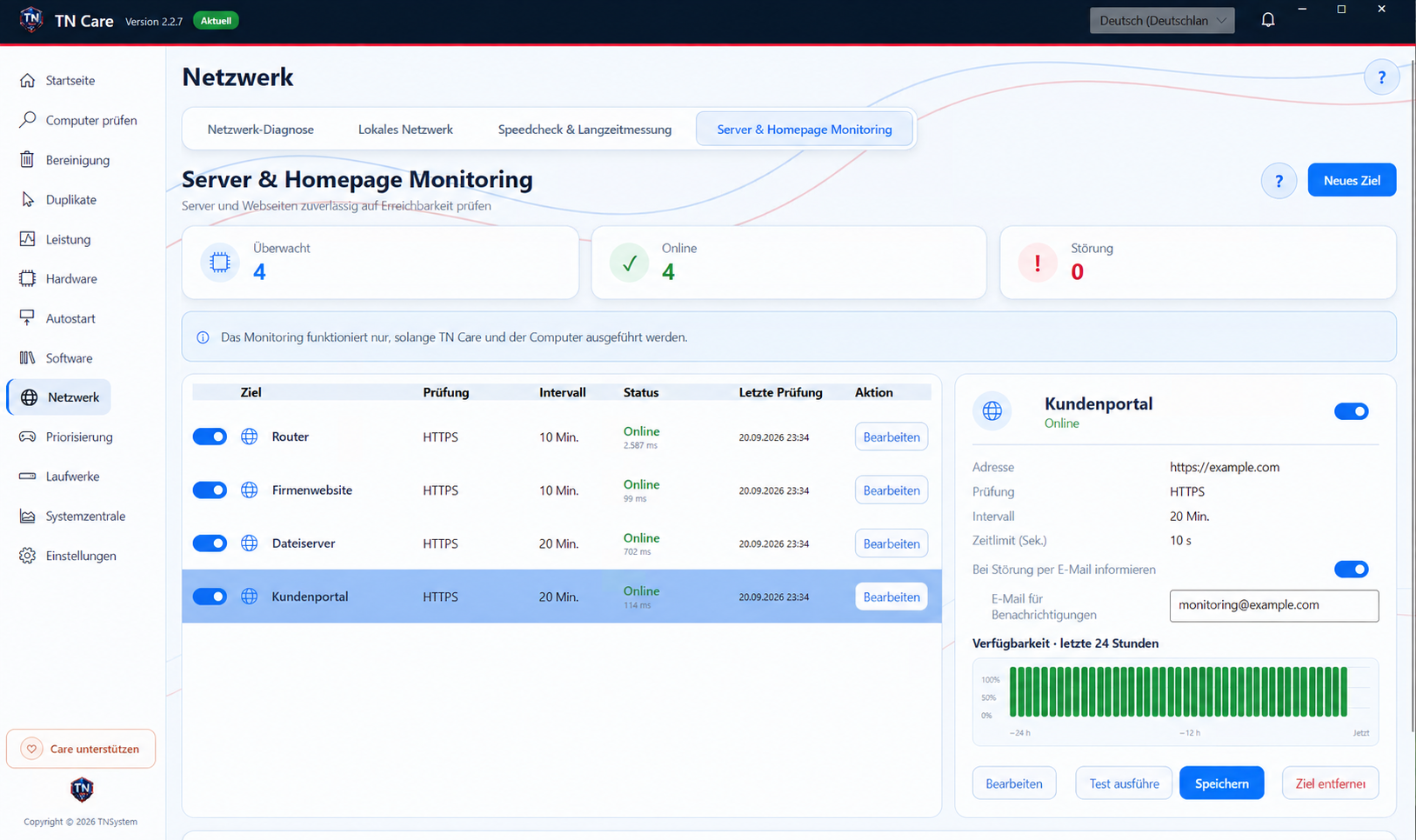Toggle monitoring switch for Dateiserver
Image resolution: width=1416 pixels, height=840 pixels.
[x=210, y=543]
